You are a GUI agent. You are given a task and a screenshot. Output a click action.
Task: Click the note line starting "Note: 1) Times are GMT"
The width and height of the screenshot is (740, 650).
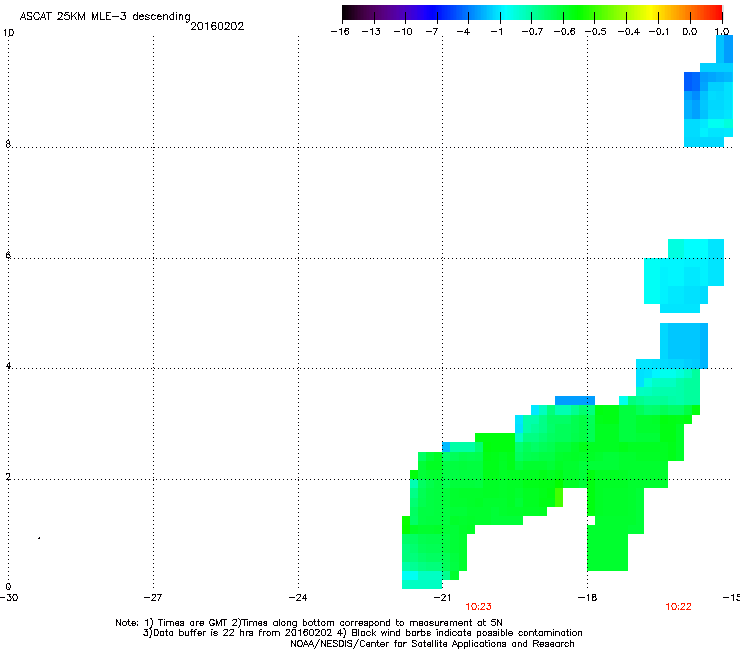(x=309, y=623)
